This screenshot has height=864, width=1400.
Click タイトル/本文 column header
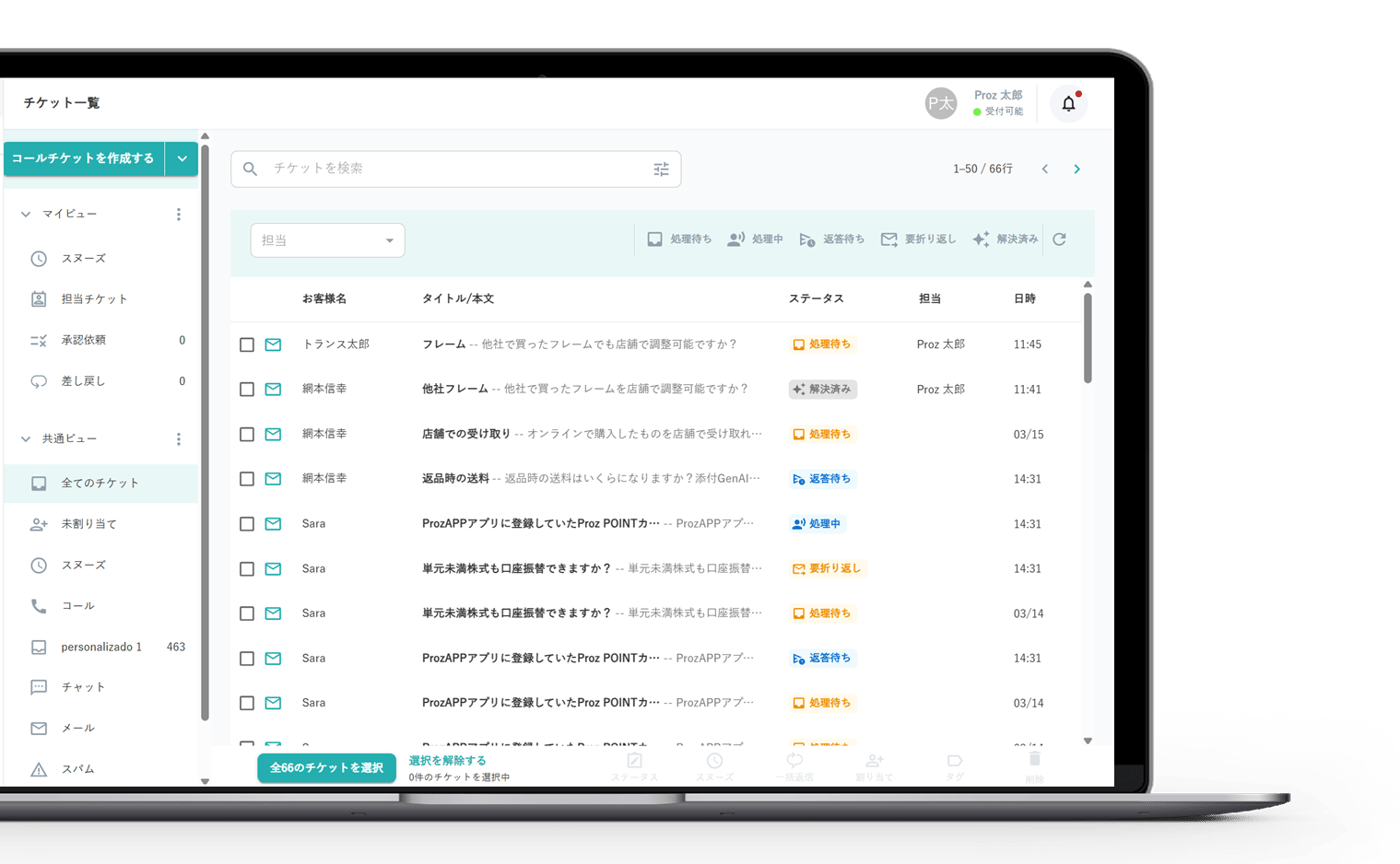pyautogui.click(x=458, y=299)
